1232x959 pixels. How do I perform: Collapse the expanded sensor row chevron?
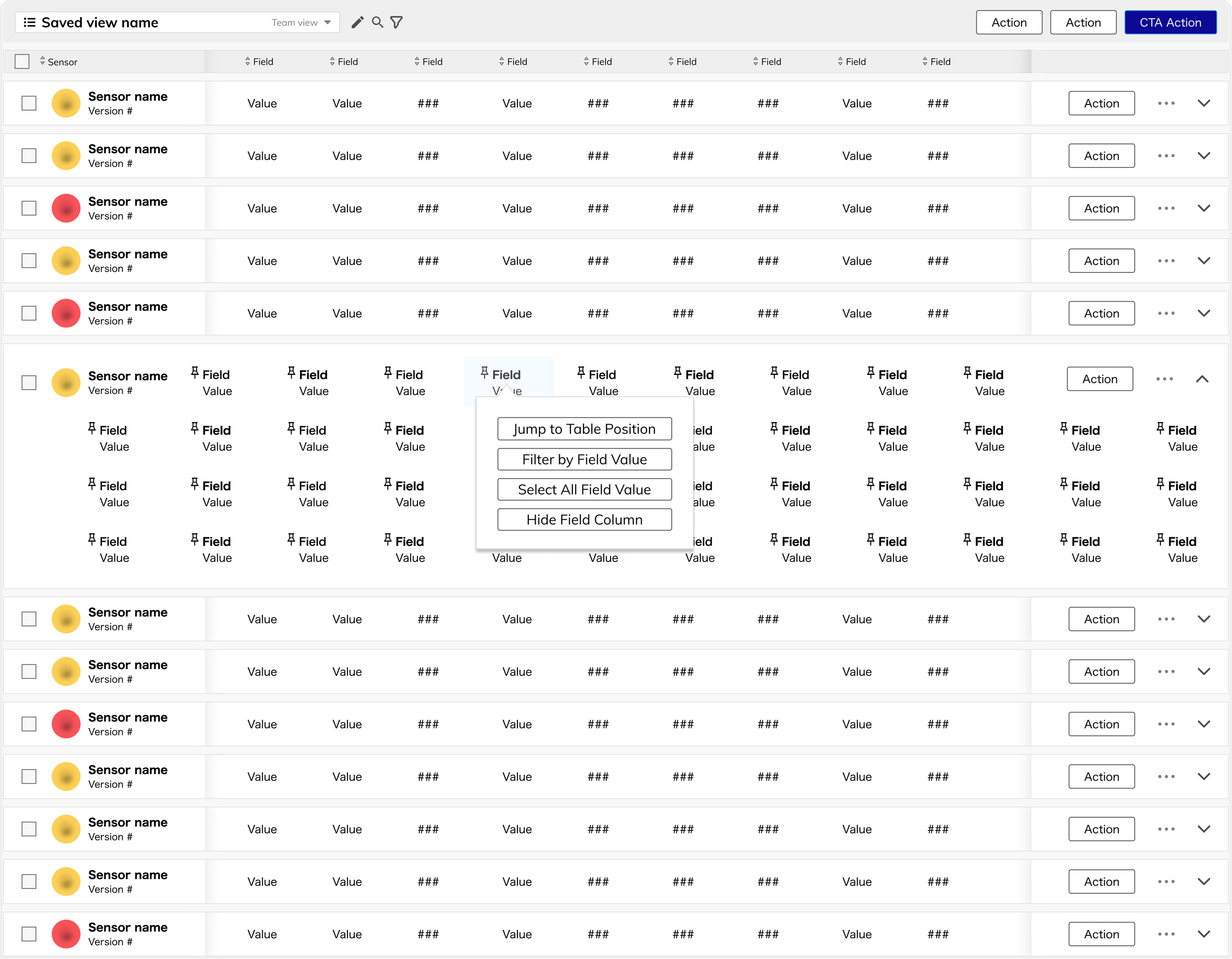click(1202, 379)
